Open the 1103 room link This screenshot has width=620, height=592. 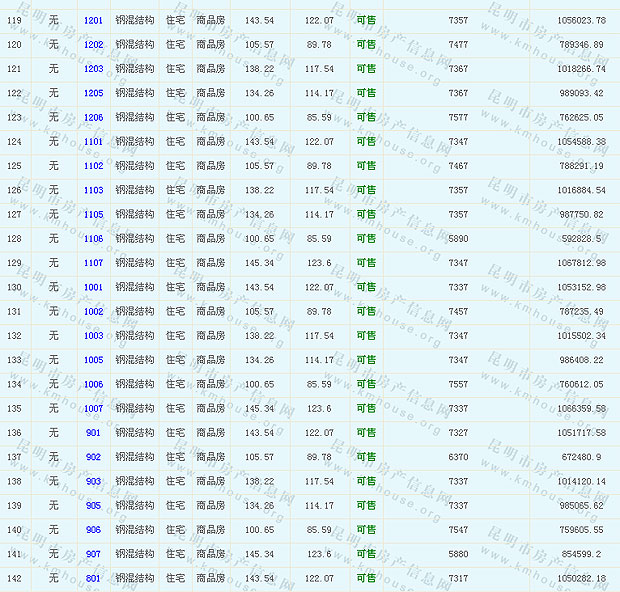93,190
